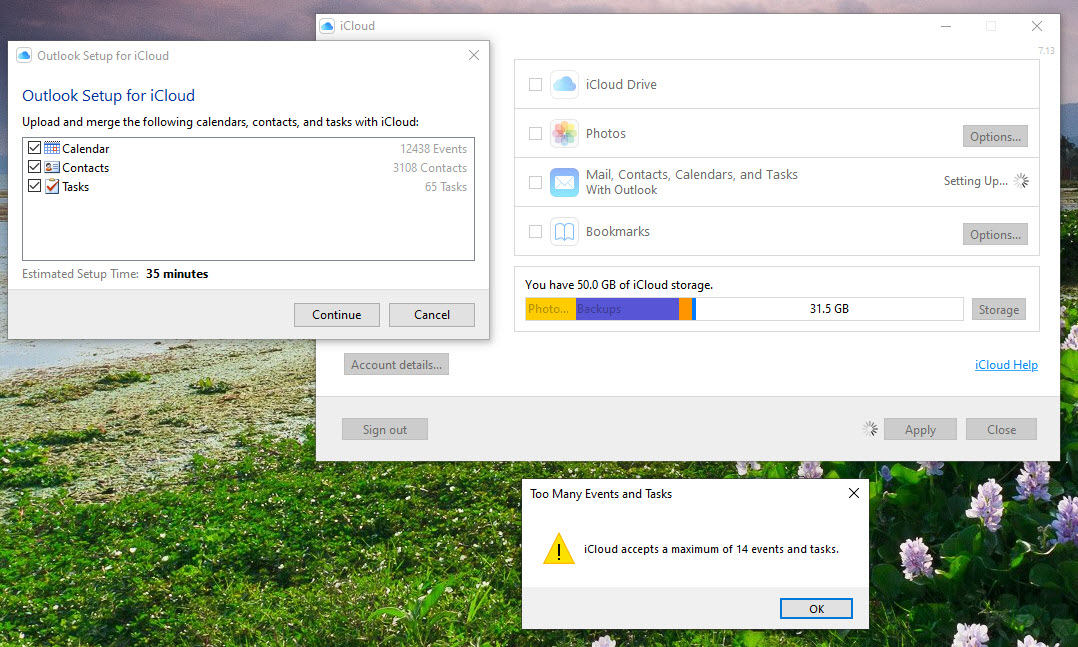Uncheck the Calendar checkbox in Outlook Setup
The height and width of the screenshot is (647, 1078).
pos(34,148)
